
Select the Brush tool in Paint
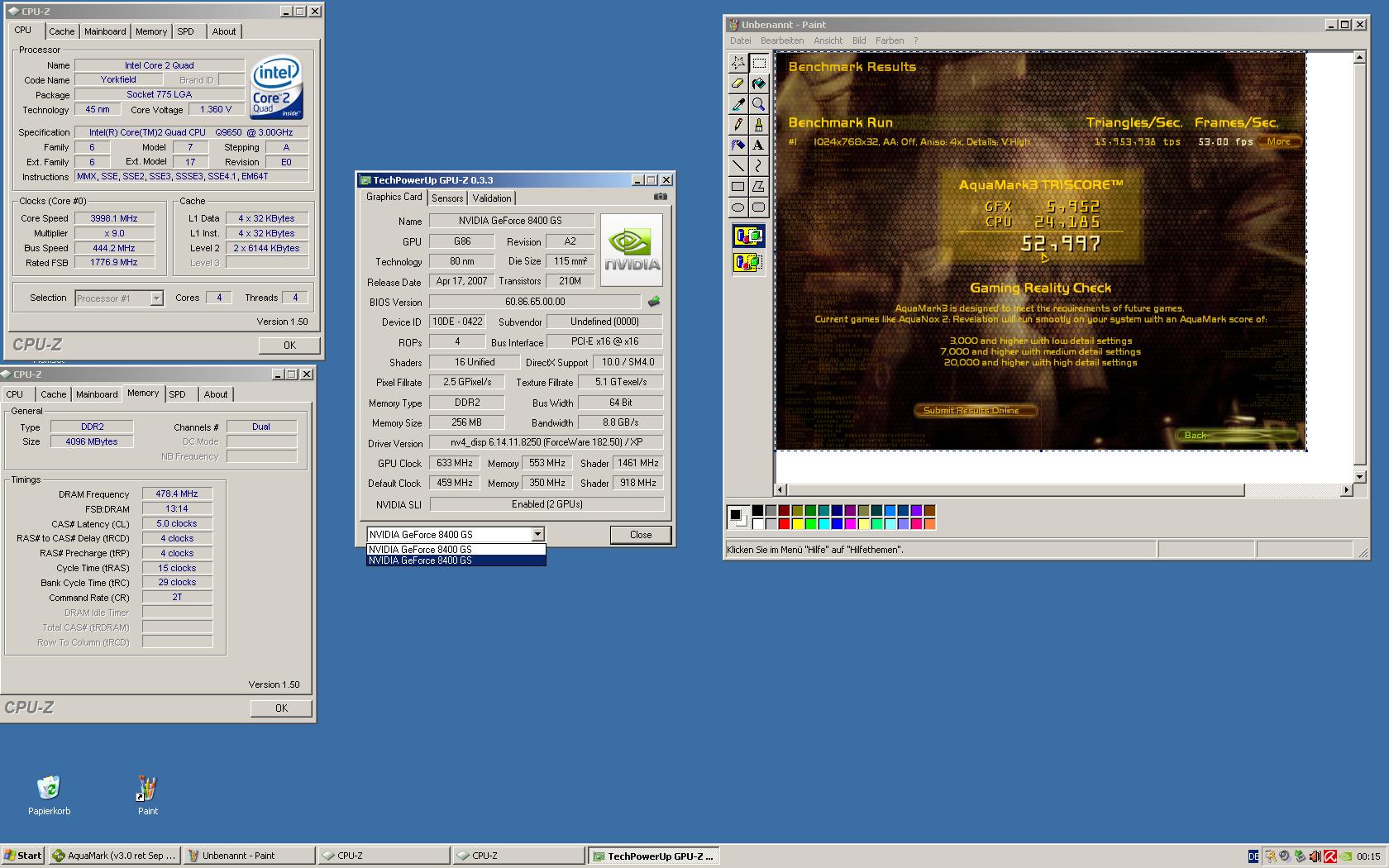pos(759,125)
